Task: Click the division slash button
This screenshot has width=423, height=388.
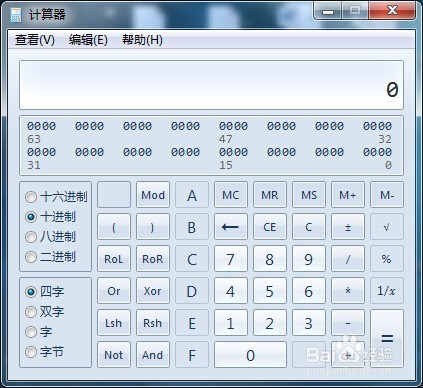Action: (348, 259)
